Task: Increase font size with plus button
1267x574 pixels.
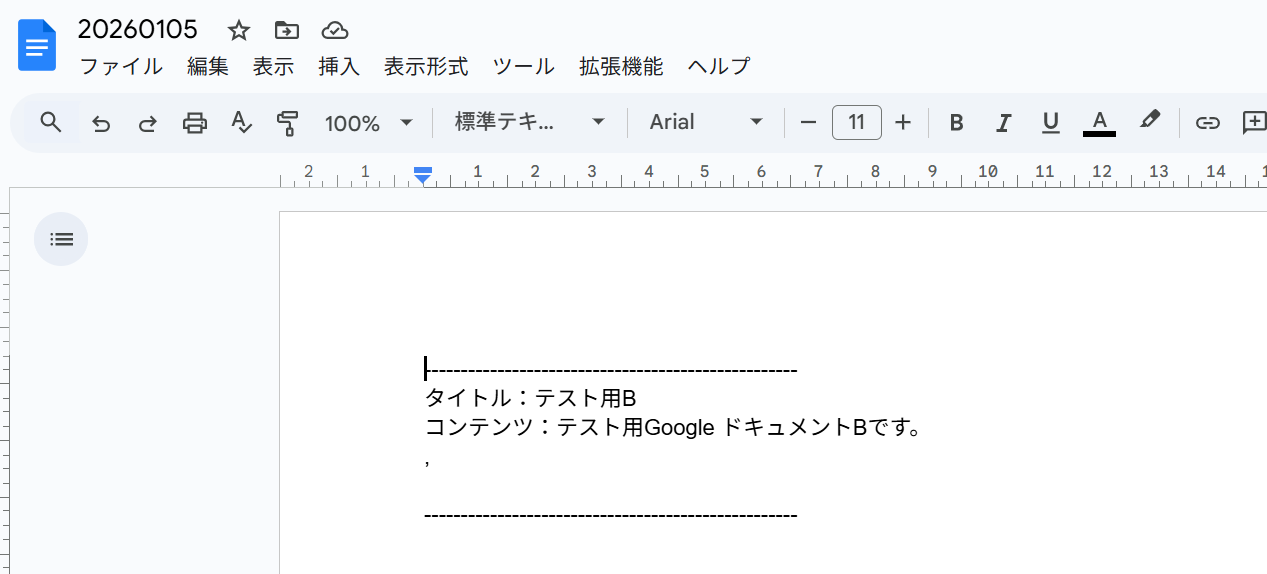Action: pyautogui.click(x=903, y=122)
